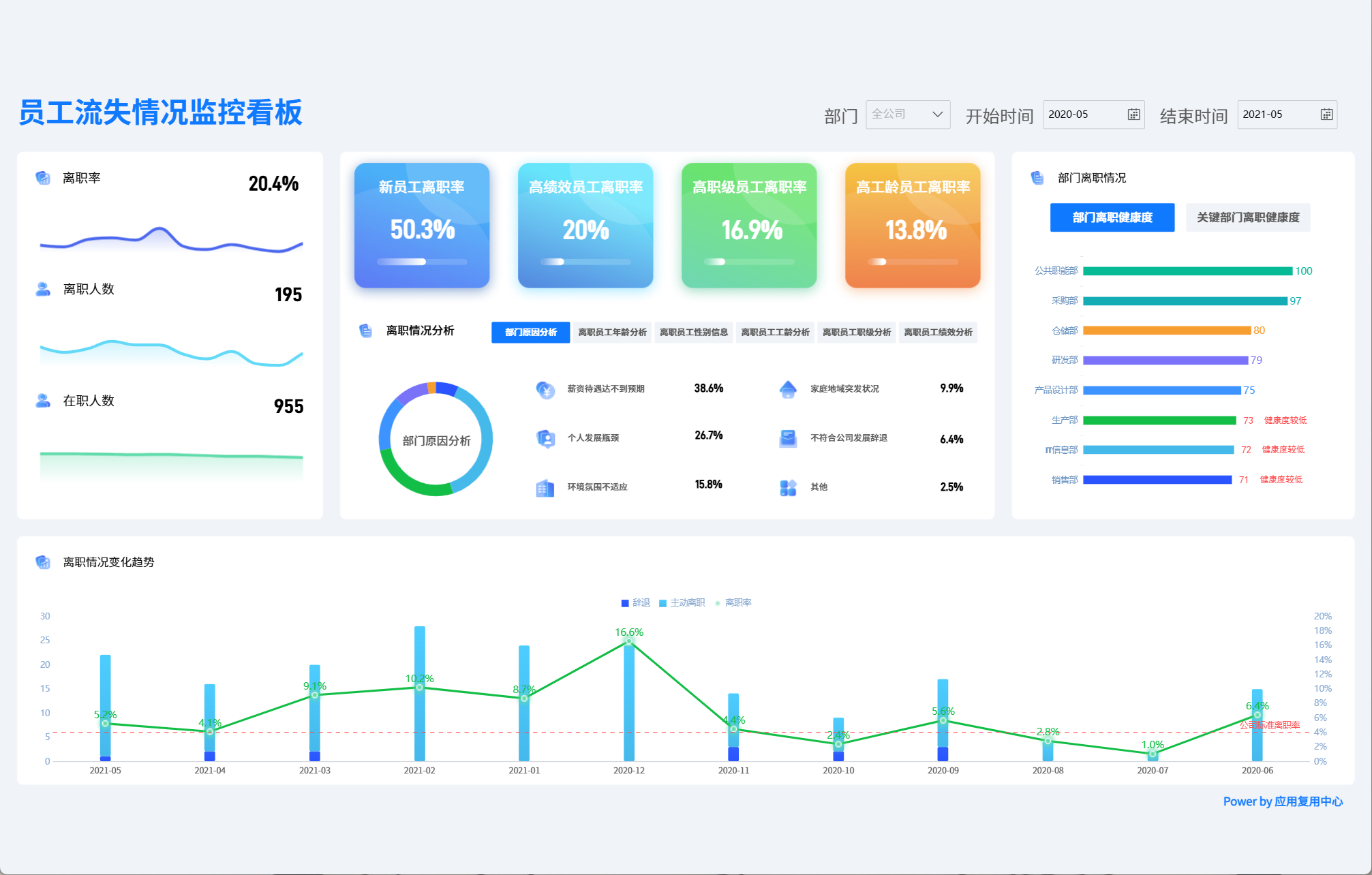
Task: Open the 结束时间 date picker
Action: click(x=1326, y=114)
